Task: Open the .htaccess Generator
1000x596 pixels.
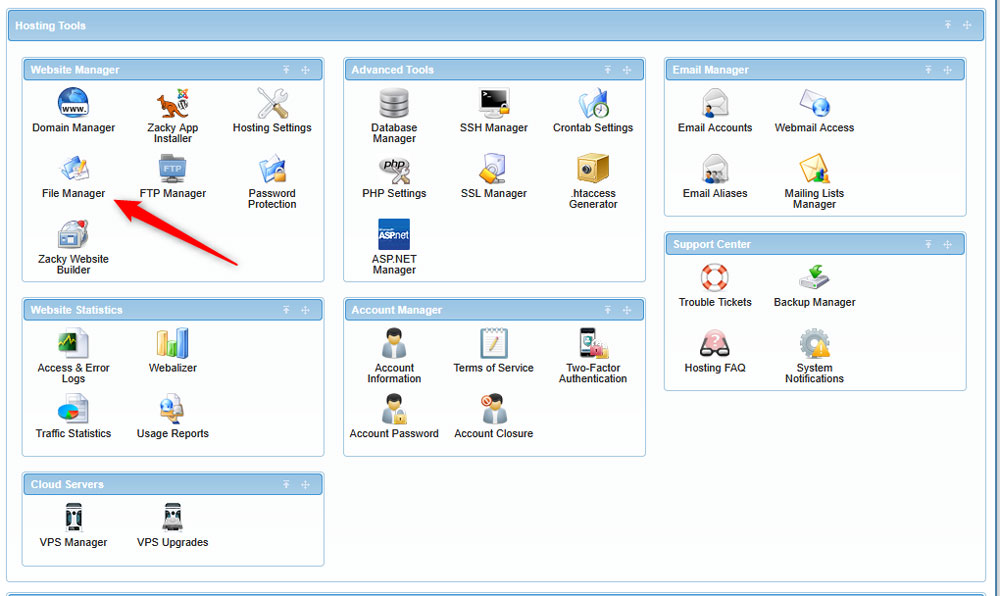Action: click(593, 178)
